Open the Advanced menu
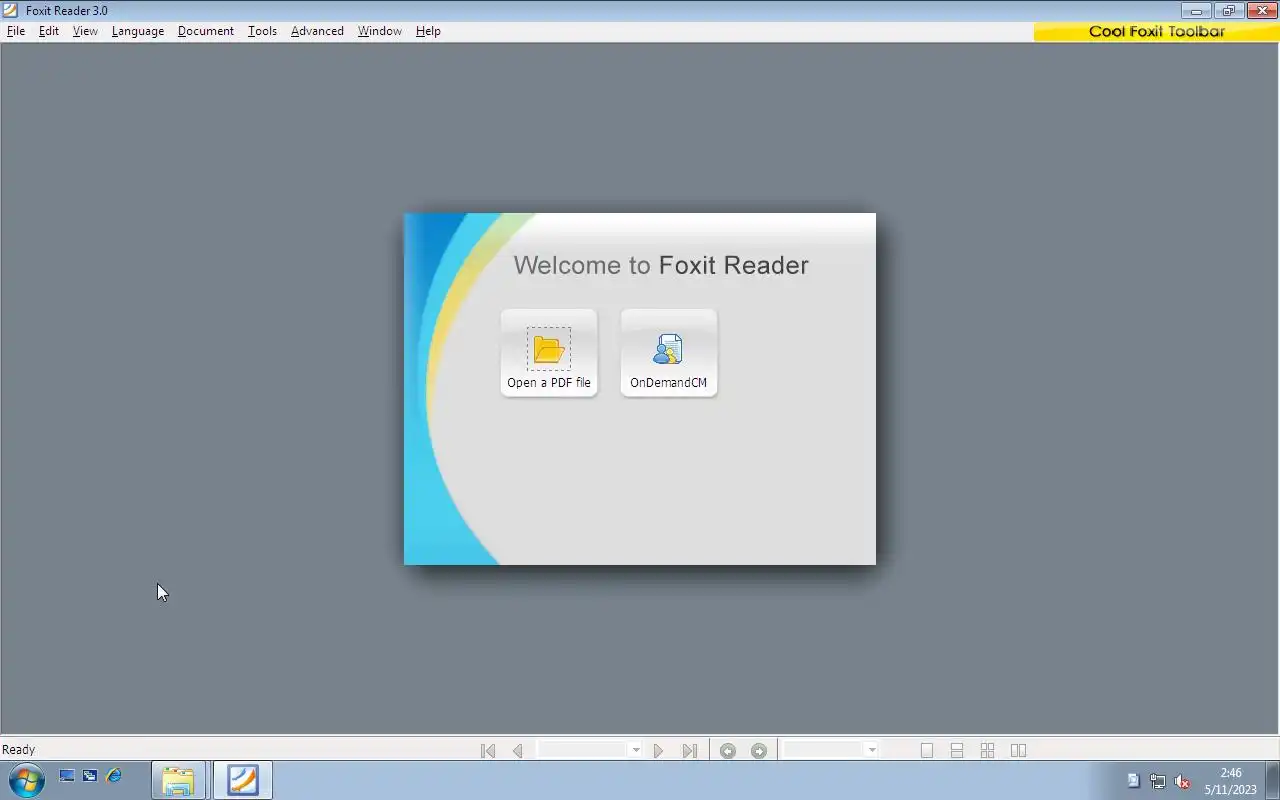1280x800 pixels. click(317, 31)
